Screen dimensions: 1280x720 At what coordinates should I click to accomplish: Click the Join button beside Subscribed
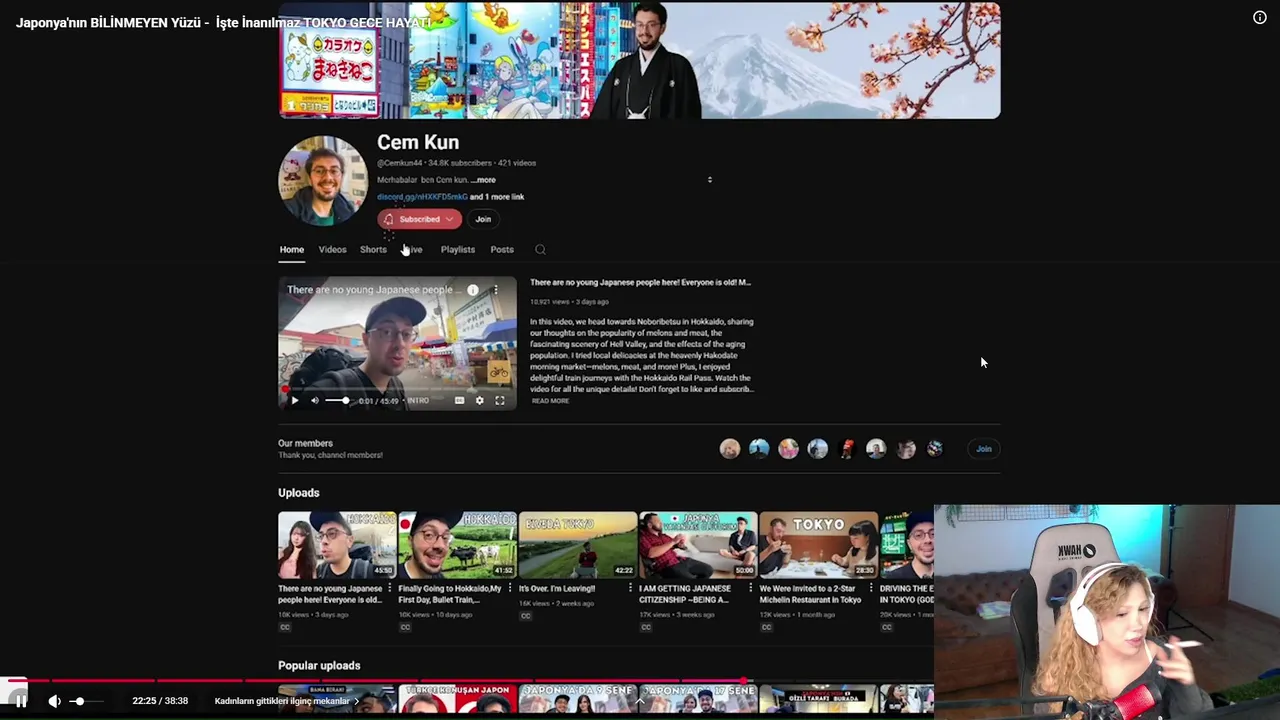point(483,219)
